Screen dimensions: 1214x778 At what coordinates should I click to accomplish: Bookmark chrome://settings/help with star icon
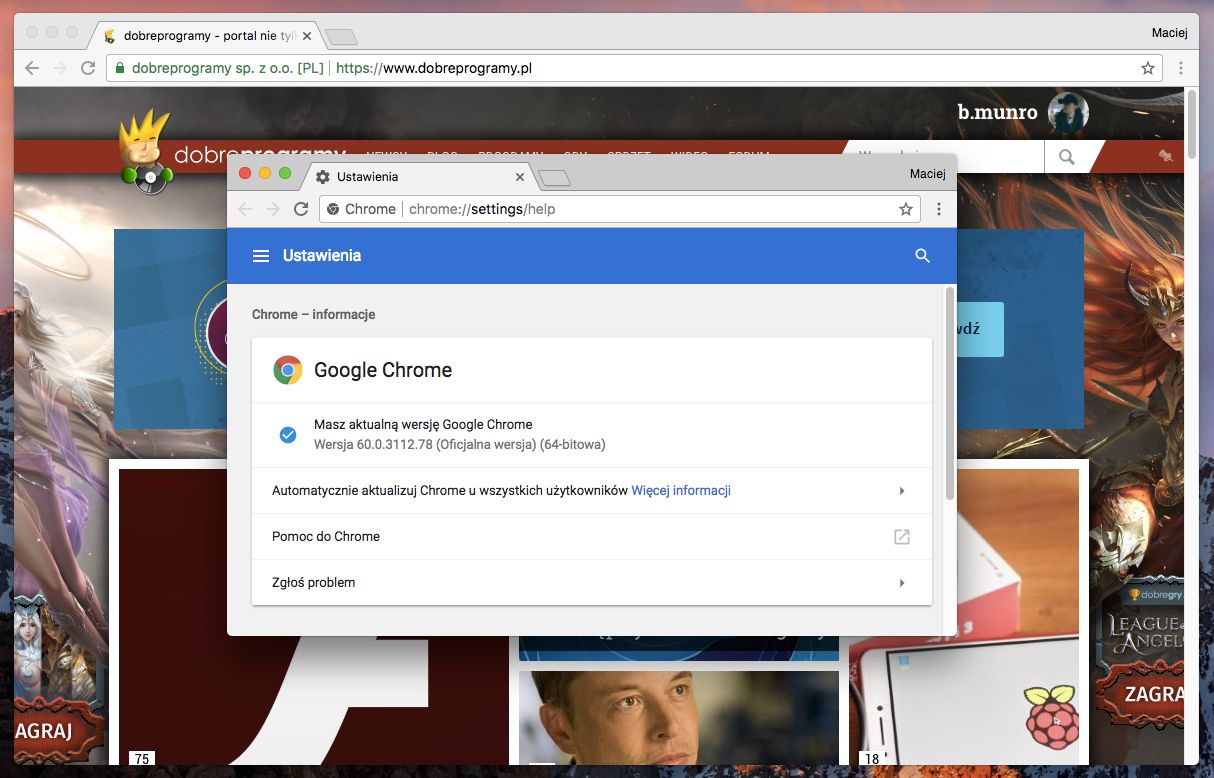(x=906, y=209)
